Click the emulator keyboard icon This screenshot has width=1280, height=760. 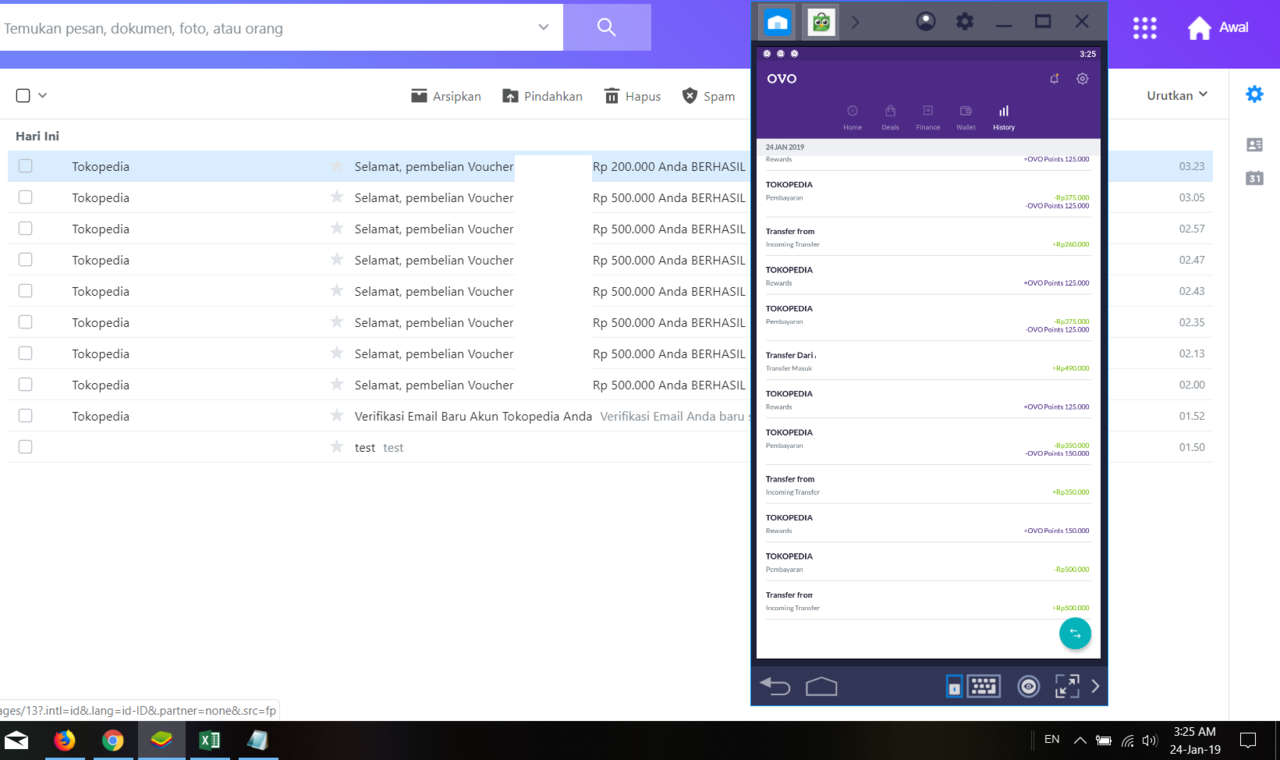tap(984, 686)
